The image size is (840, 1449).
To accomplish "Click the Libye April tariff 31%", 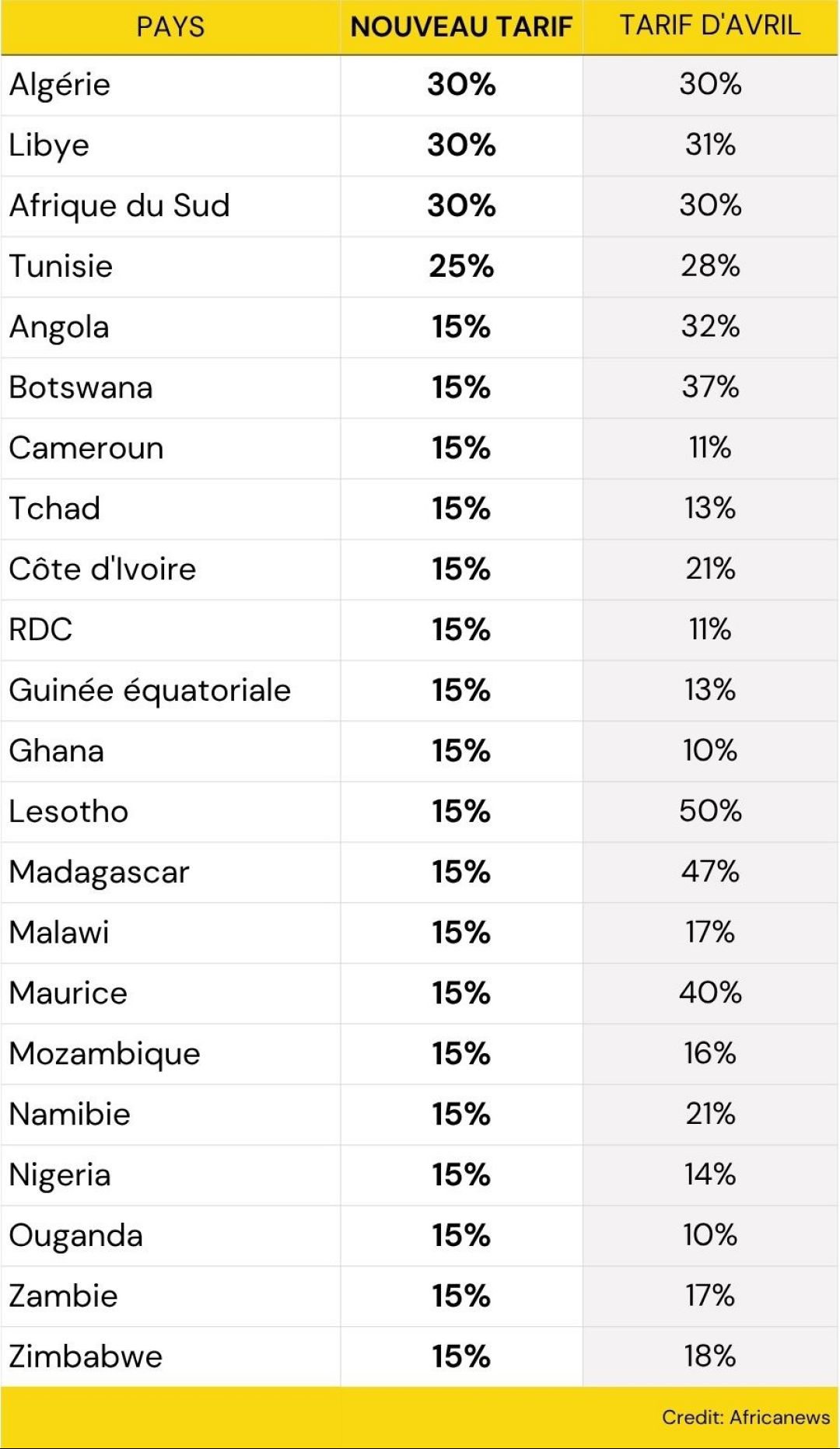I will click(x=710, y=145).
